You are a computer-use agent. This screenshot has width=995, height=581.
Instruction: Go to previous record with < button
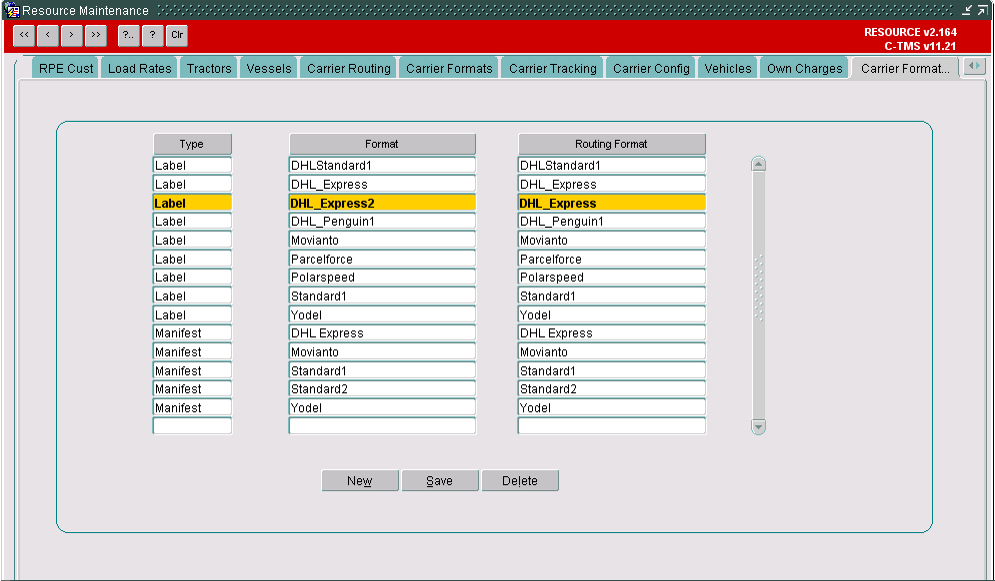click(x=48, y=35)
